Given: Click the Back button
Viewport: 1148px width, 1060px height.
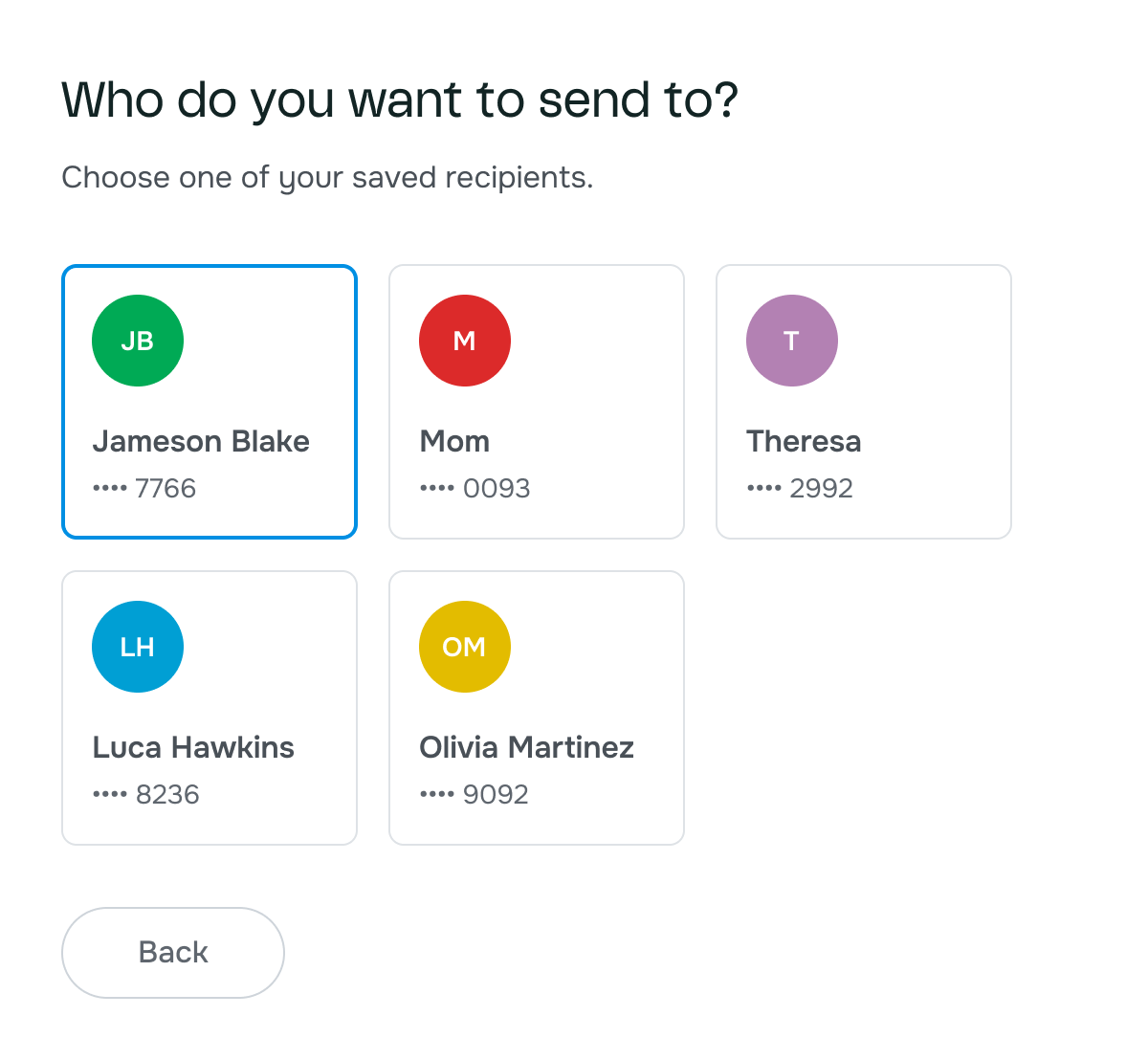Looking at the screenshot, I should 172,952.
